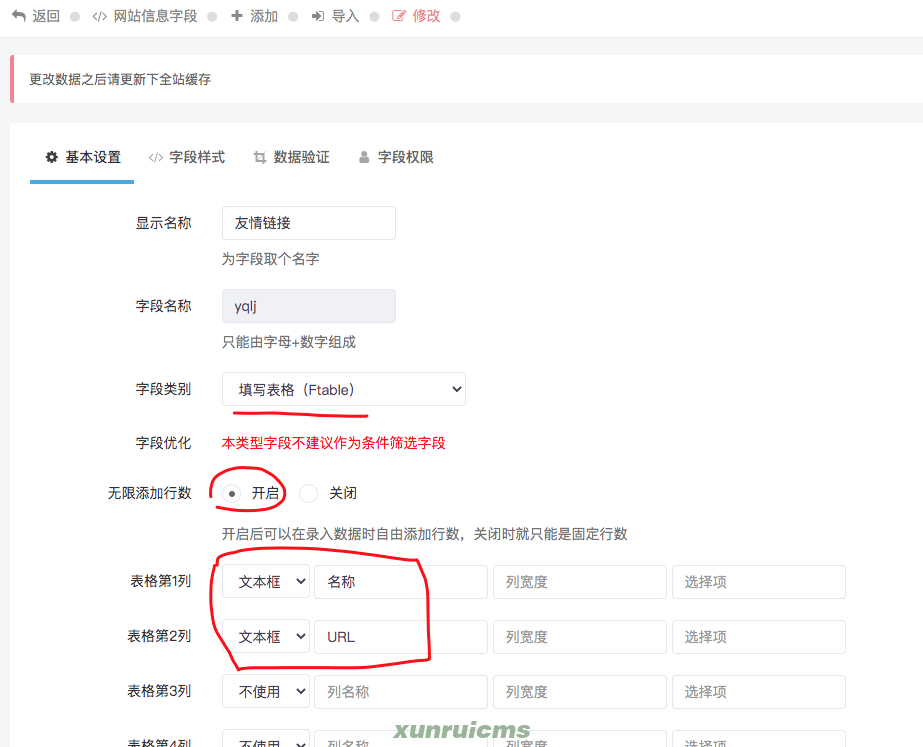Click the crop icon beside 数据验证
923x747 pixels.
pos(260,157)
